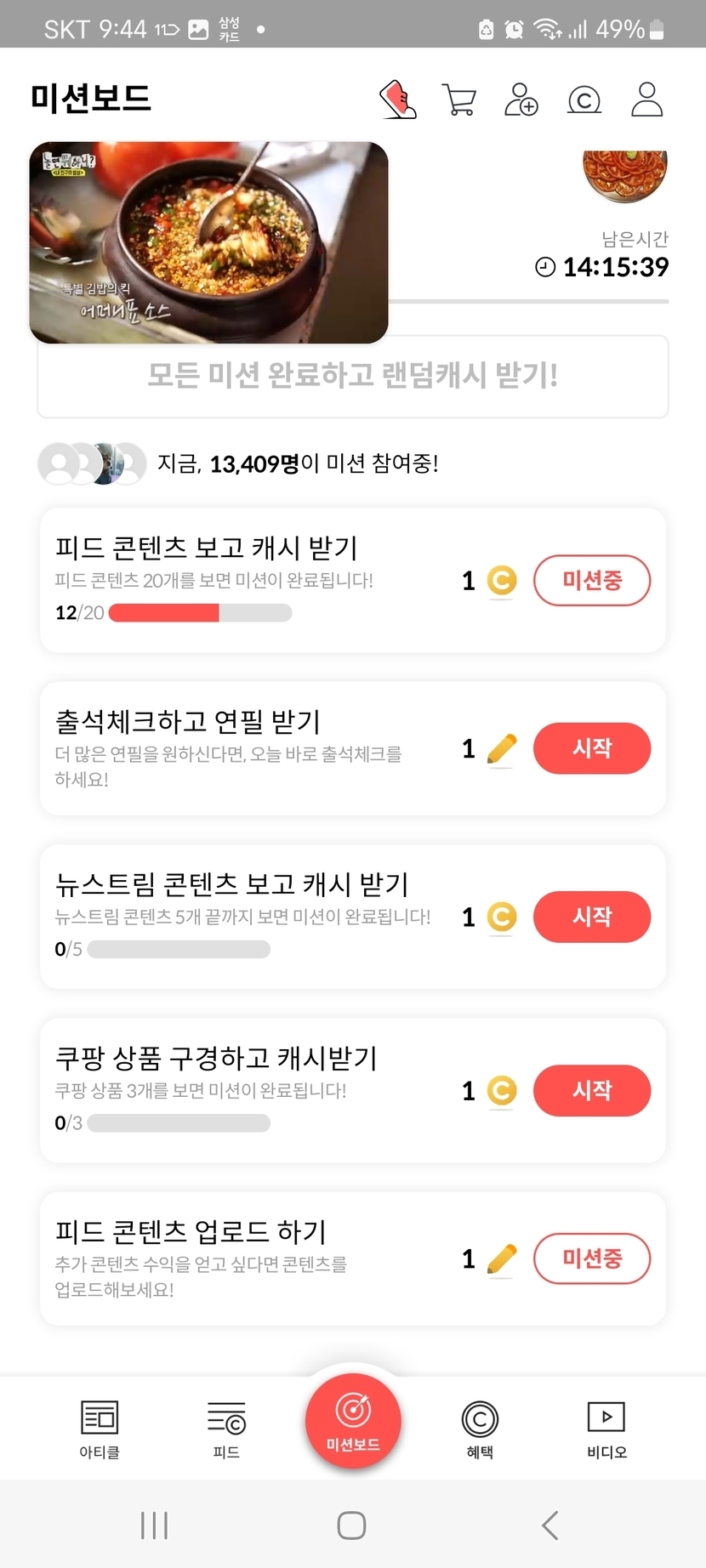Click the feed mission 12/20 progress bar
The height and width of the screenshot is (1568, 706).
pos(201,613)
